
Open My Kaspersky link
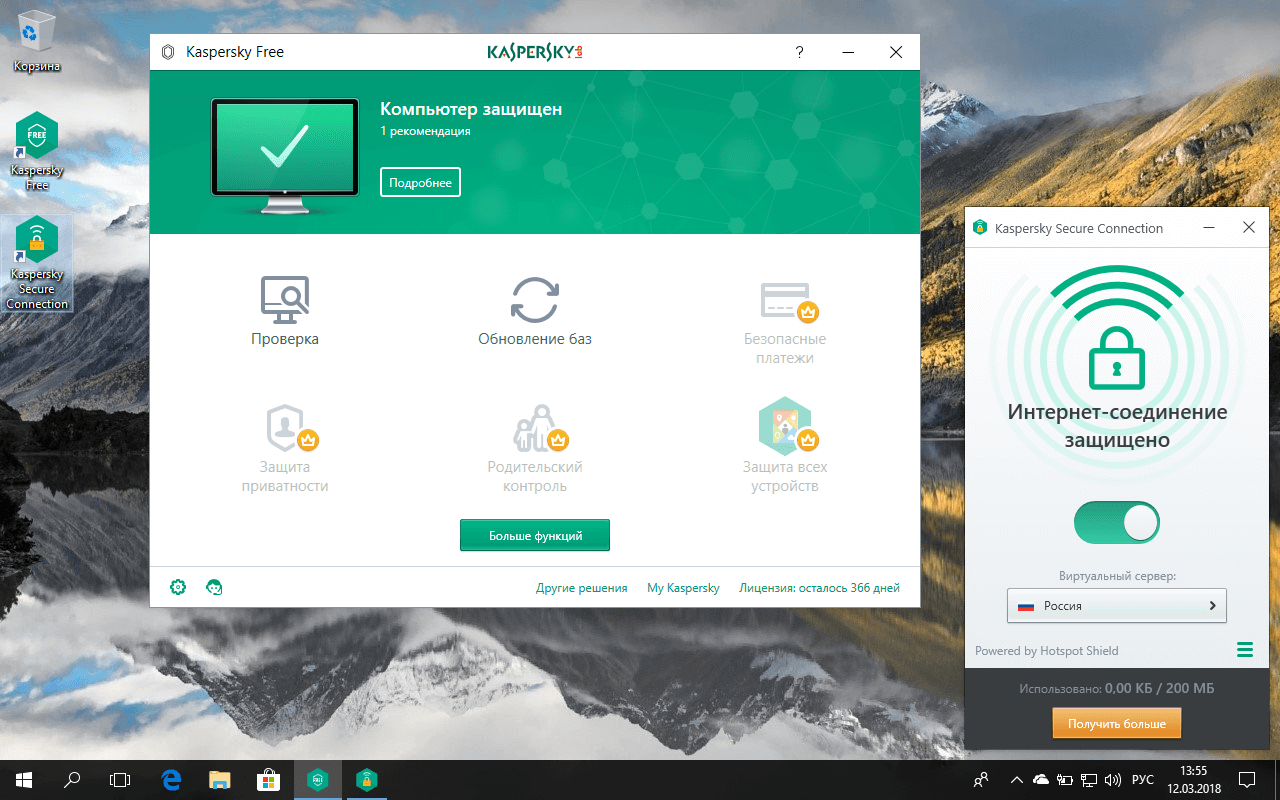pos(683,587)
